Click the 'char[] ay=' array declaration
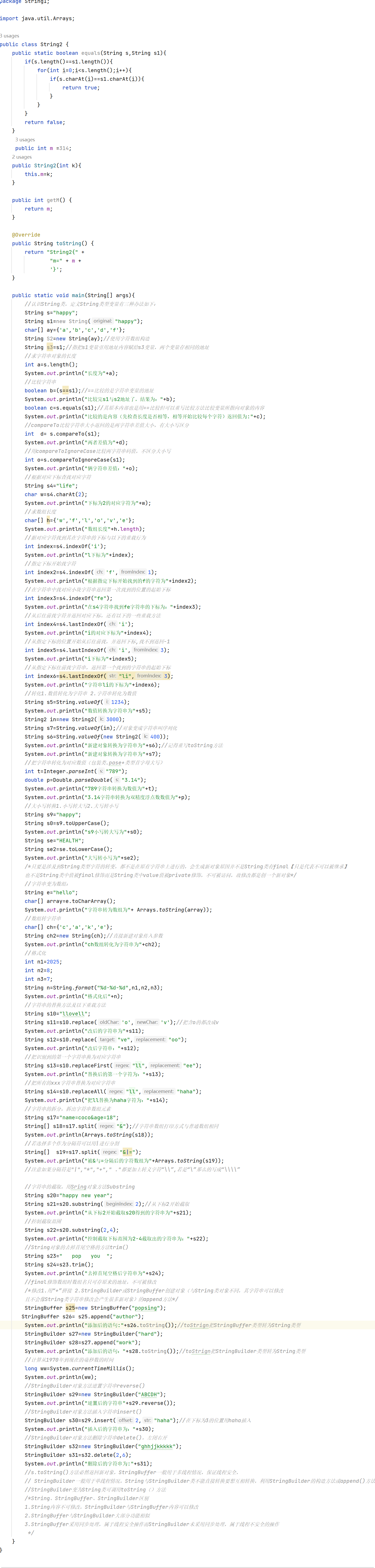 pyautogui.click(x=75, y=330)
